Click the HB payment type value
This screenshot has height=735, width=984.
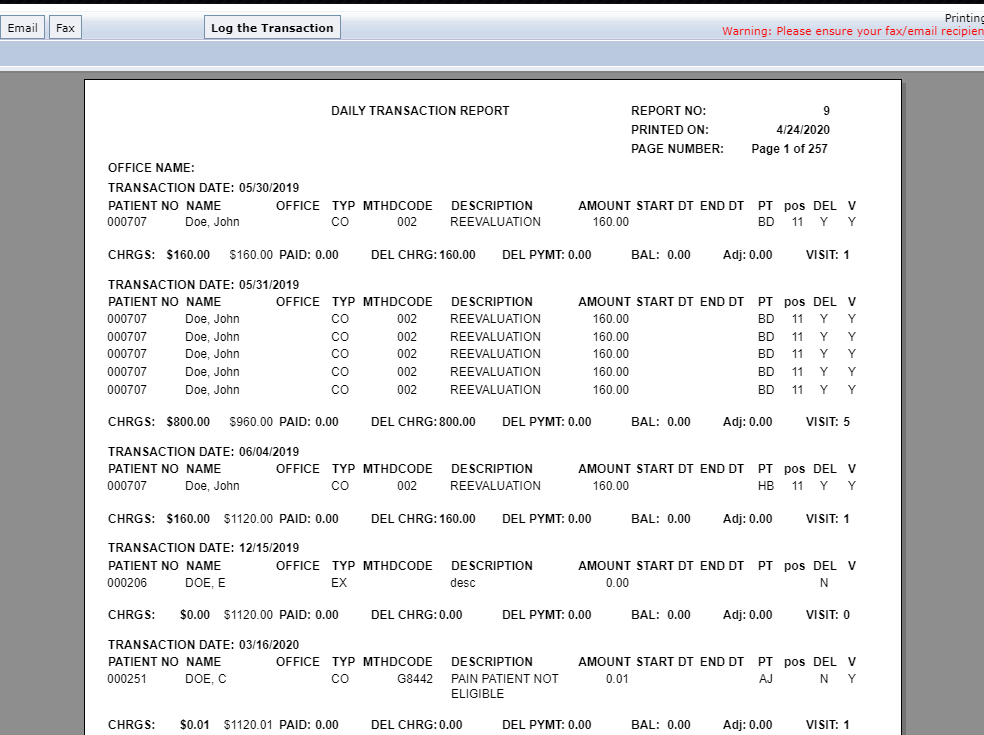coord(766,486)
